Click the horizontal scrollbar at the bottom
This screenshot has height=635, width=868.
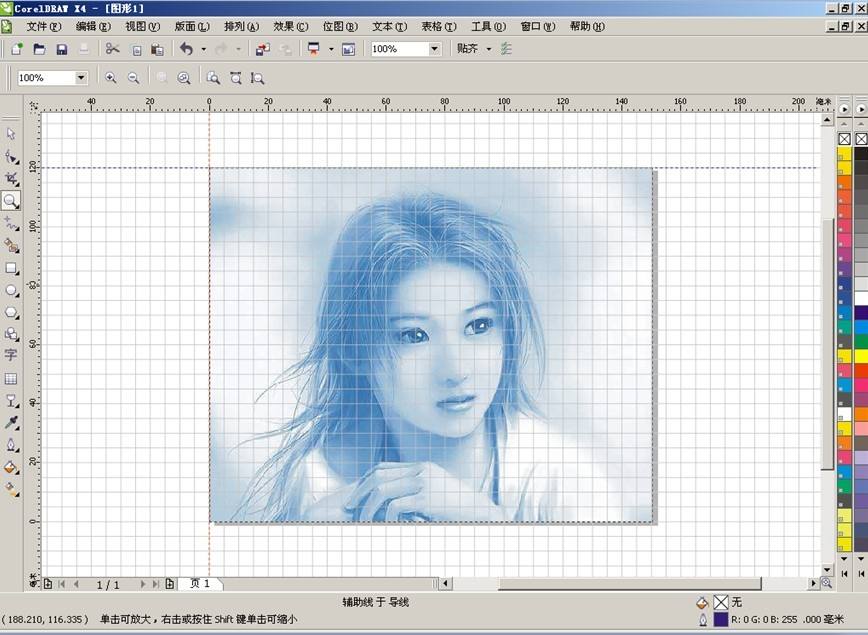coord(630,583)
